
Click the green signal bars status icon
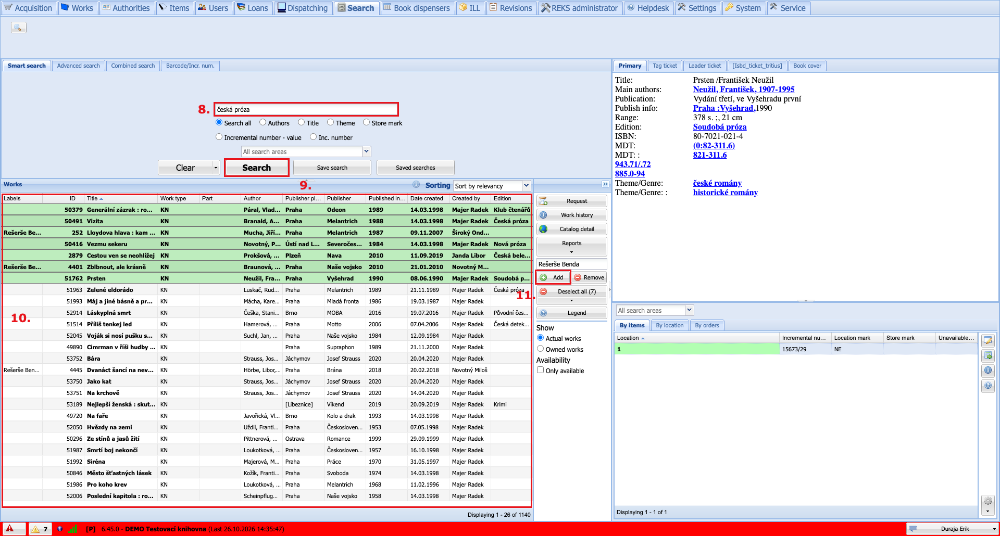(x=73, y=528)
